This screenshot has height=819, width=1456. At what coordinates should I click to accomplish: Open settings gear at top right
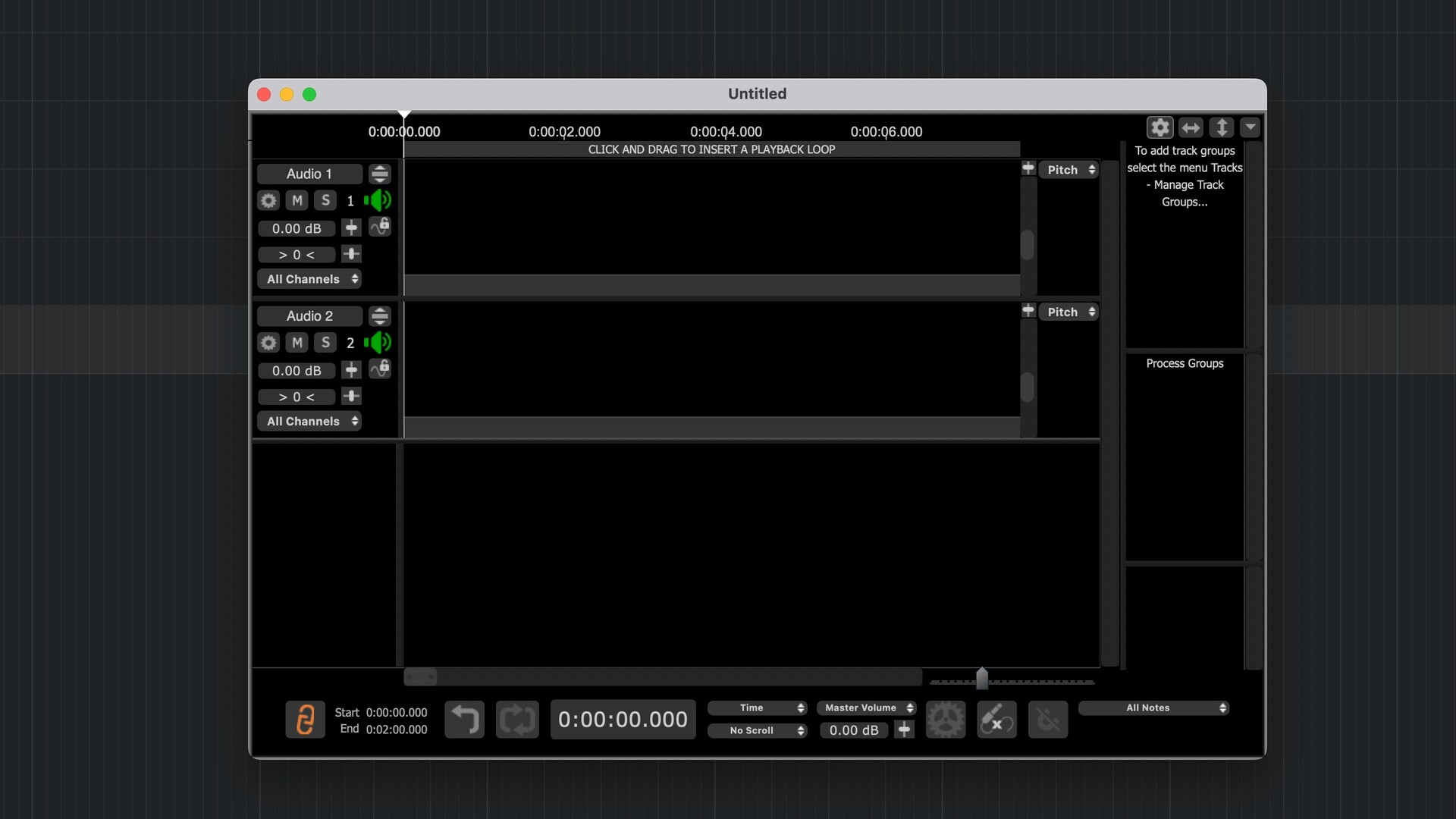click(1159, 127)
